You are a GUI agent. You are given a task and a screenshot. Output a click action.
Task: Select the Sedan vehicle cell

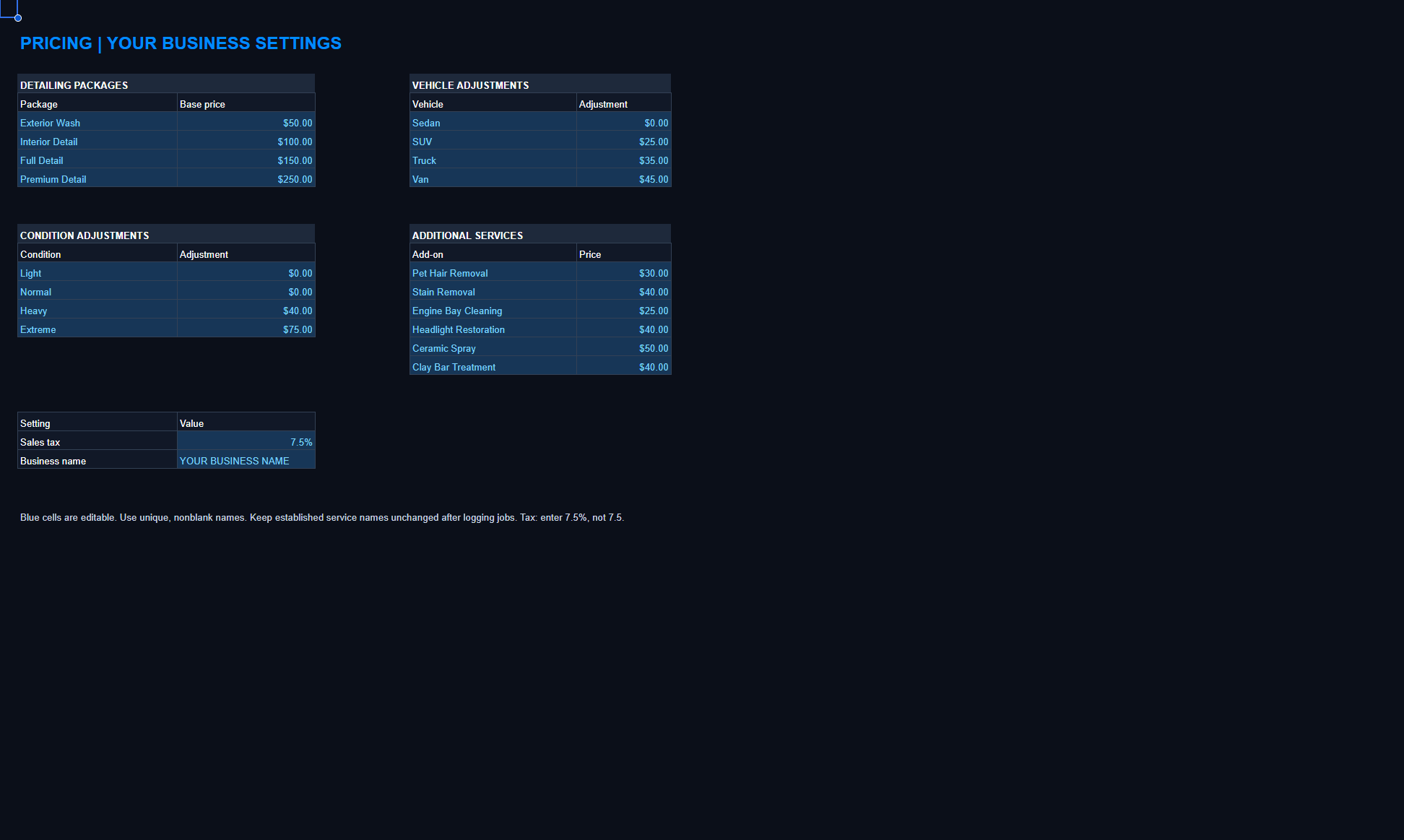coord(493,123)
